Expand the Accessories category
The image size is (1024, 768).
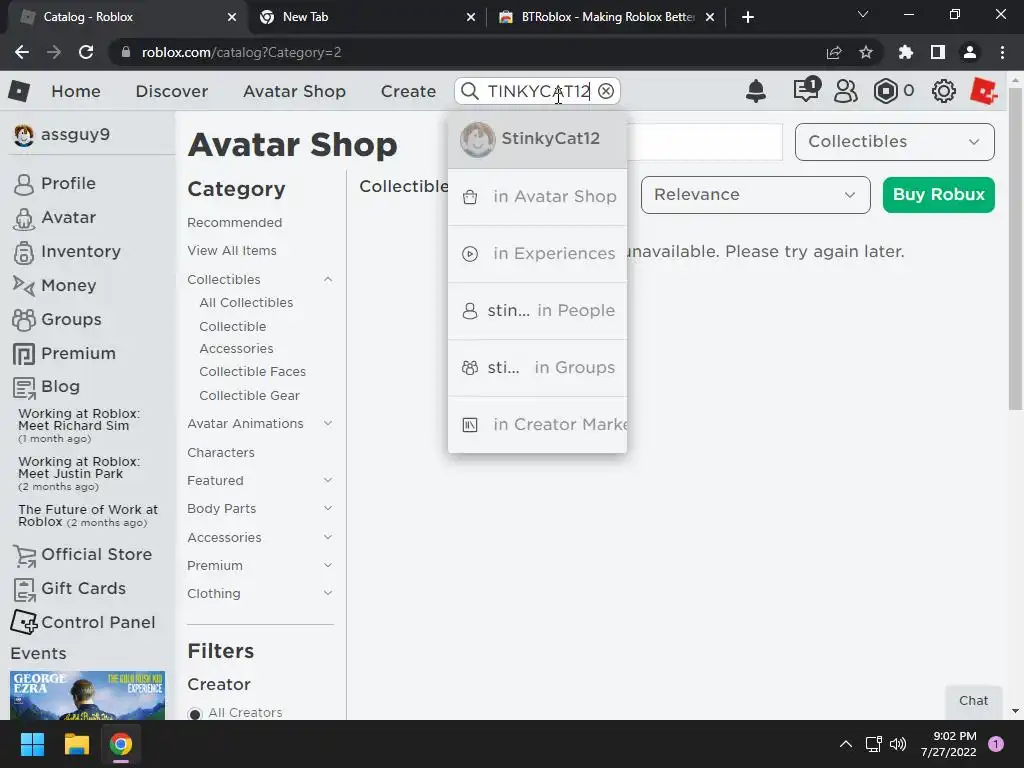328,537
